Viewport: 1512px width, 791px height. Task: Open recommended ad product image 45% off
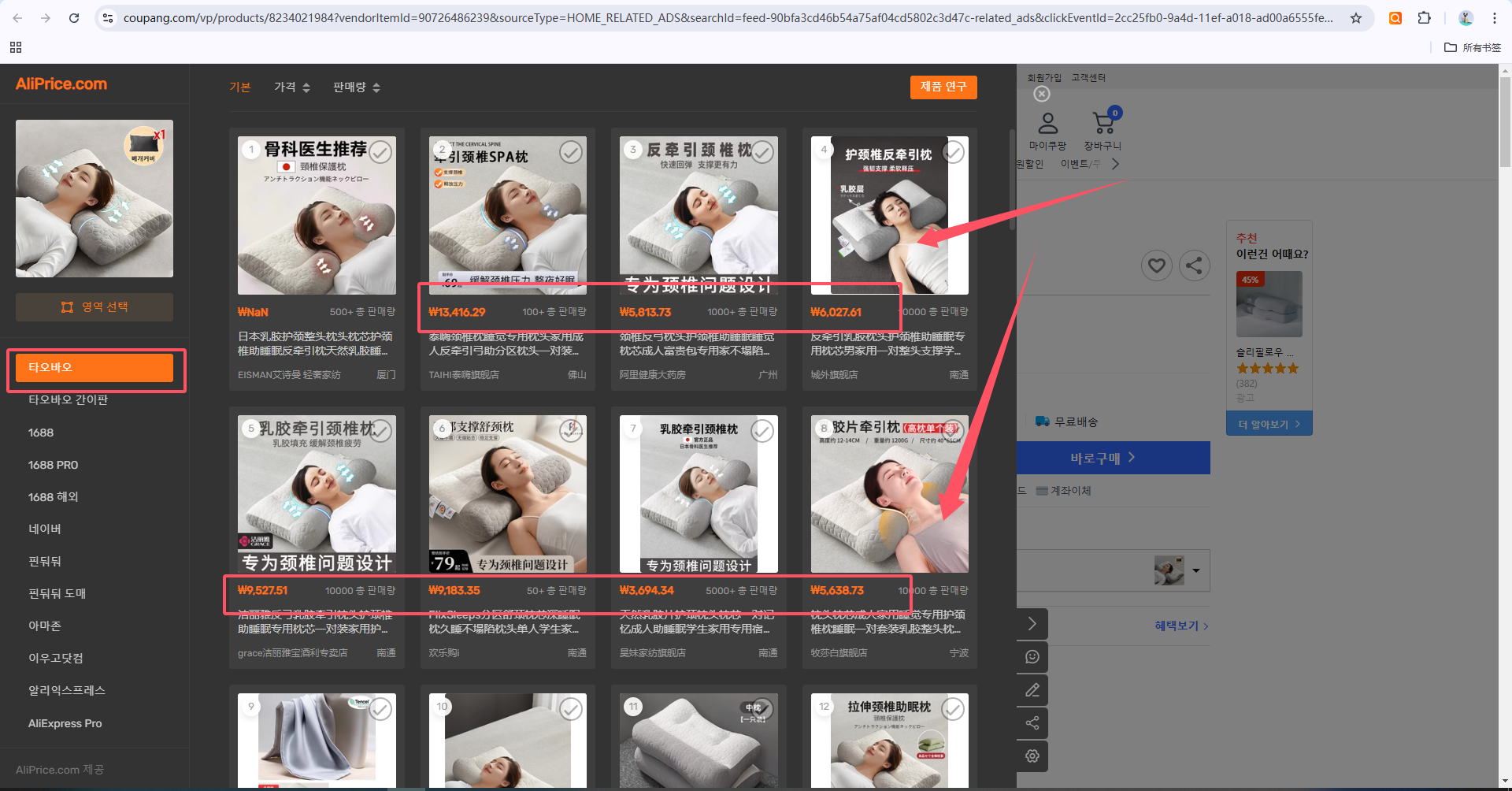click(x=1269, y=304)
